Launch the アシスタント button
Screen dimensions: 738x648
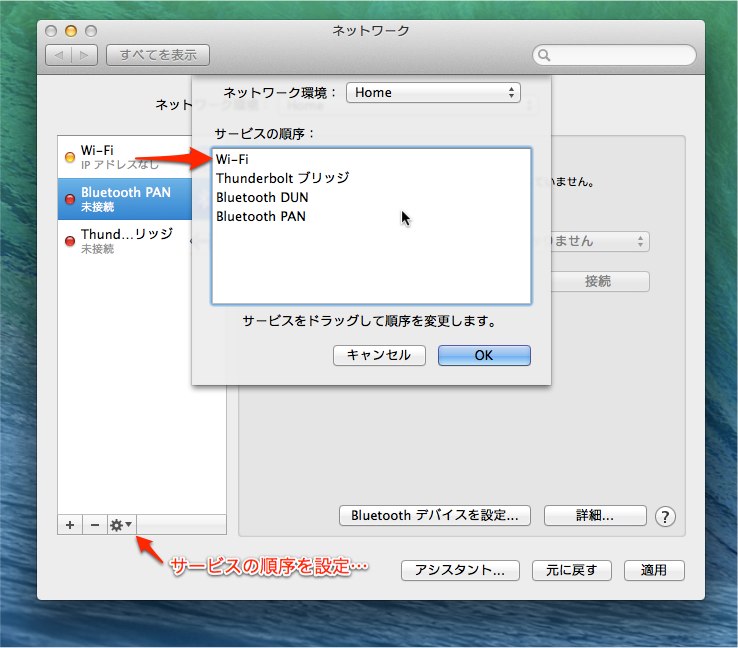point(460,570)
